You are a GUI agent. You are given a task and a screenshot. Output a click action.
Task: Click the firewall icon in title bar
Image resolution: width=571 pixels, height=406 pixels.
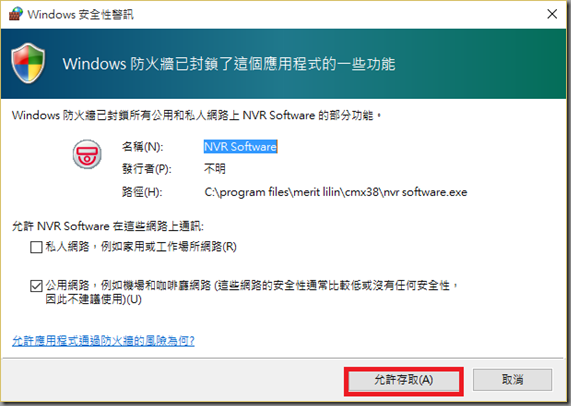[x=16, y=14]
